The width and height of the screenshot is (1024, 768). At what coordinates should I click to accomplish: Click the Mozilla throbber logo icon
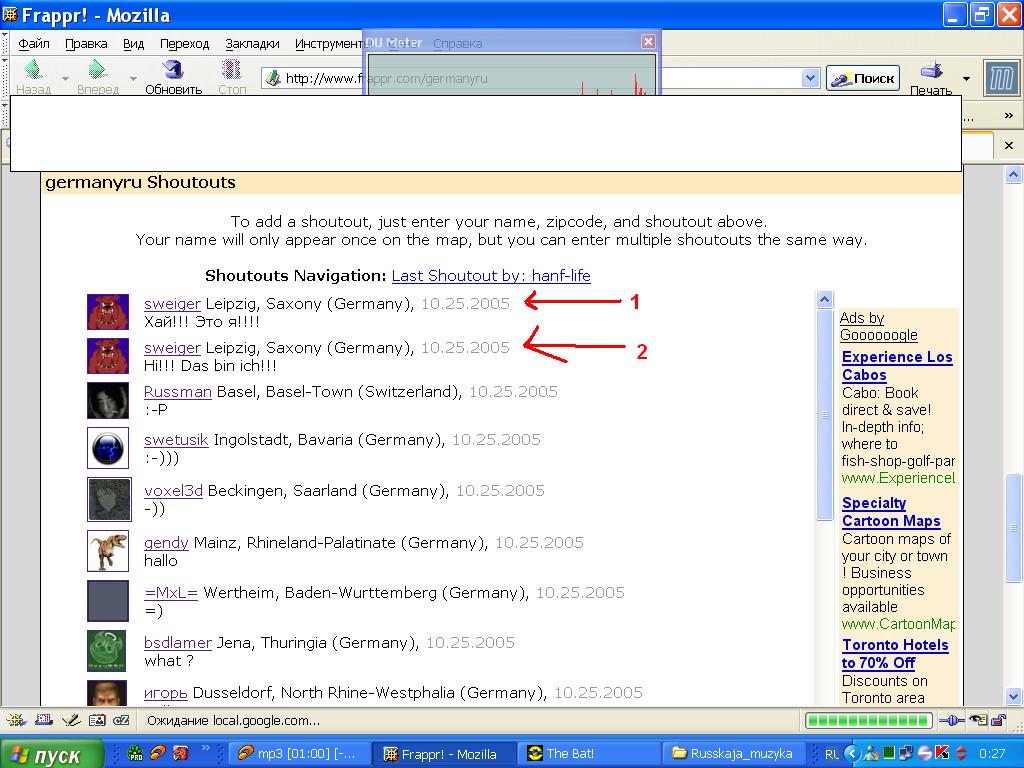(1001, 78)
